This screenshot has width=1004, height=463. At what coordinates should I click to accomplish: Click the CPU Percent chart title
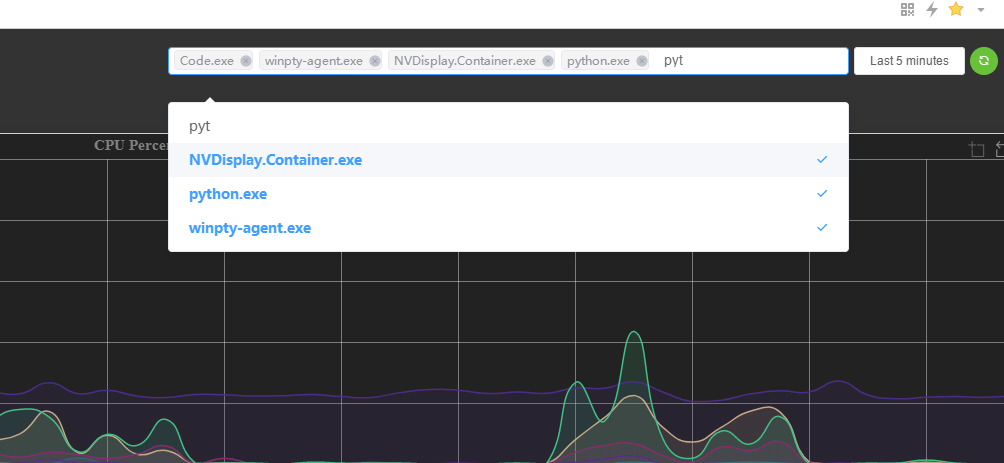[x=130, y=146]
